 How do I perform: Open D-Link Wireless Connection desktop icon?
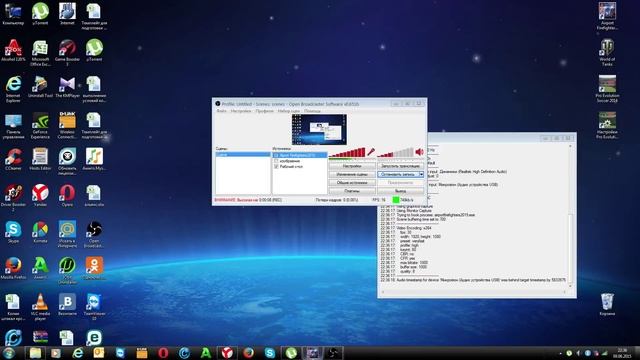click(67, 125)
